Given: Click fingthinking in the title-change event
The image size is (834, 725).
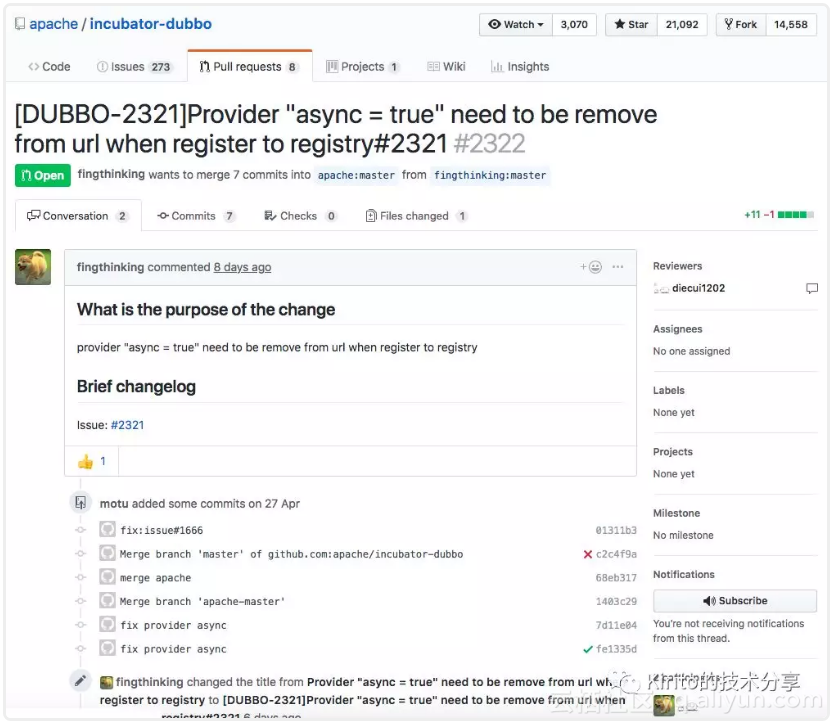Looking at the screenshot, I should (149, 682).
